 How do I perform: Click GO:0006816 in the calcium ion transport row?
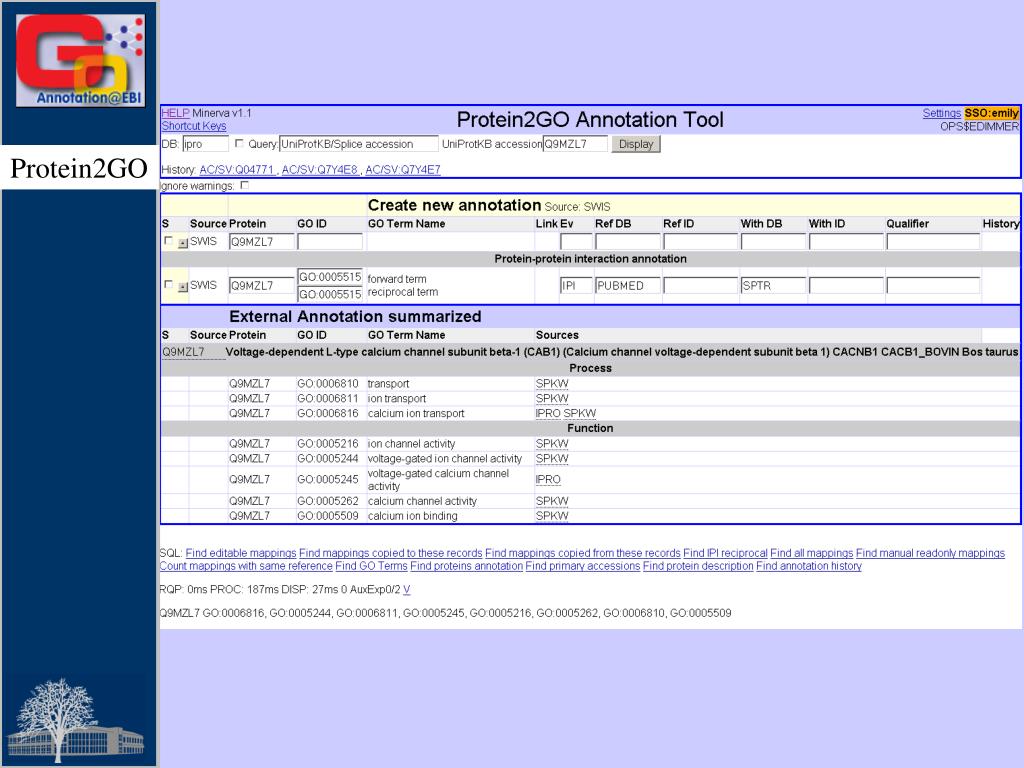(328, 414)
